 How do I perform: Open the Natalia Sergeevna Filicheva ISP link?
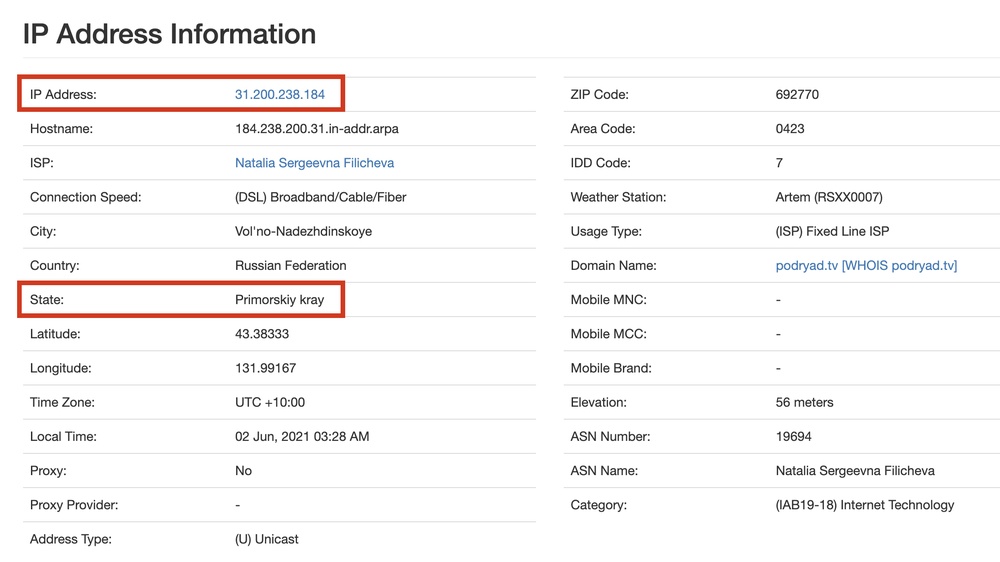coord(314,163)
